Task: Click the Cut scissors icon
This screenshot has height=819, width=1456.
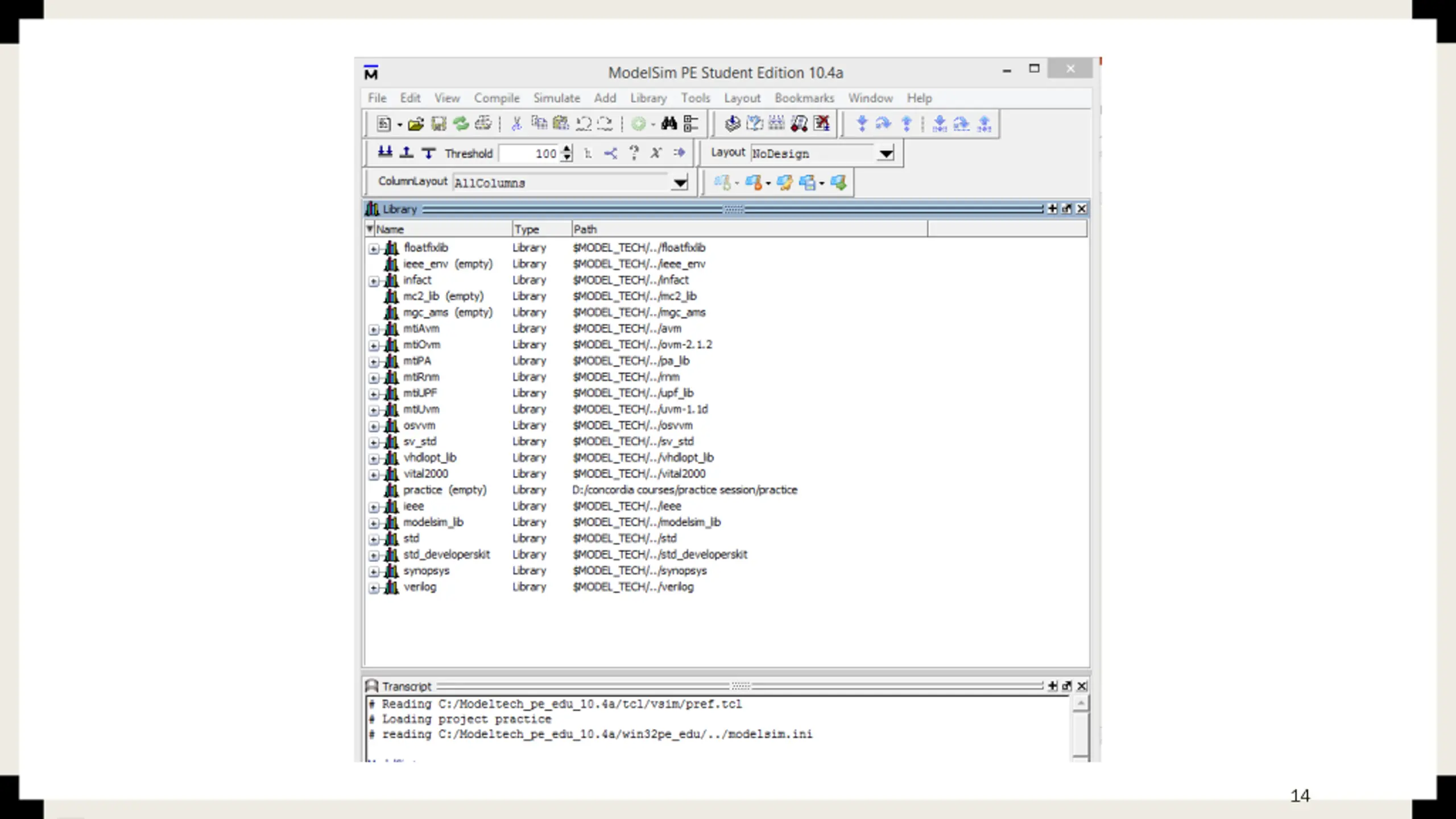Action: (x=516, y=123)
